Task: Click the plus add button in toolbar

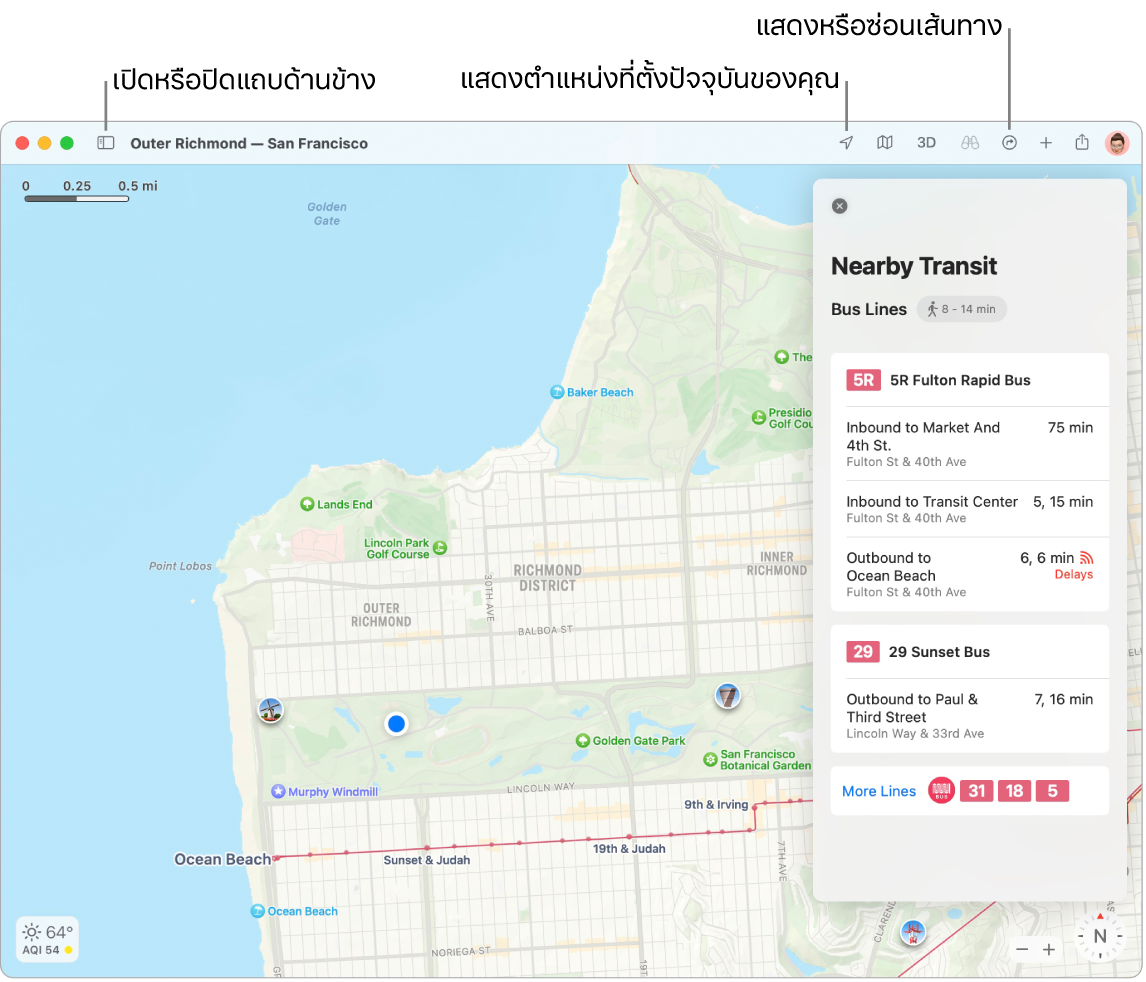Action: tap(1046, 143)
